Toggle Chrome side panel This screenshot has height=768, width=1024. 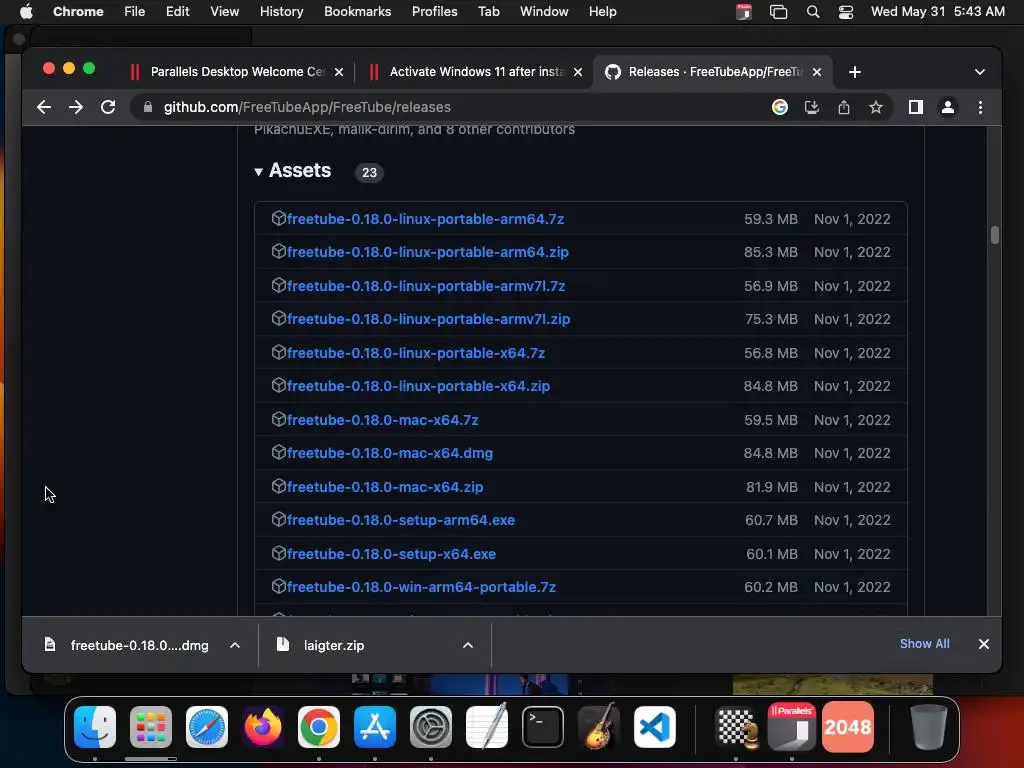pyautogui.click(x=916, y=107)
